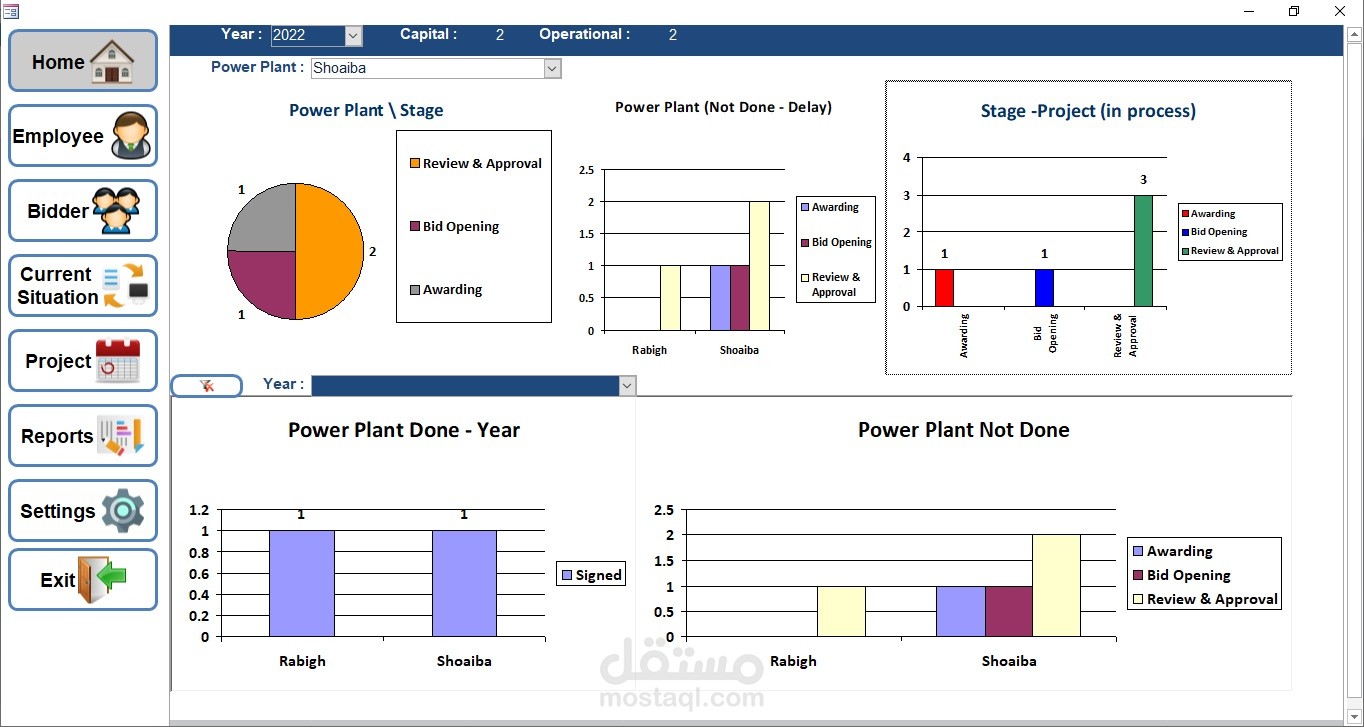Click the Capital value 2
The width and height of the screenshot is (1364, 727).
pyautogui.click(x=500, y=35)
